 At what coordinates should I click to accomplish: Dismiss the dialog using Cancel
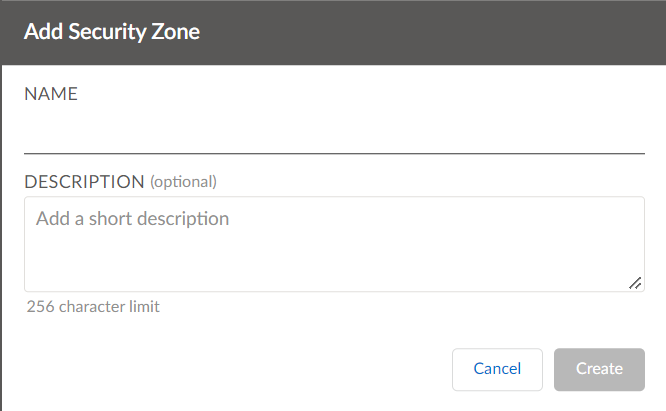click(x=497, y=369)
